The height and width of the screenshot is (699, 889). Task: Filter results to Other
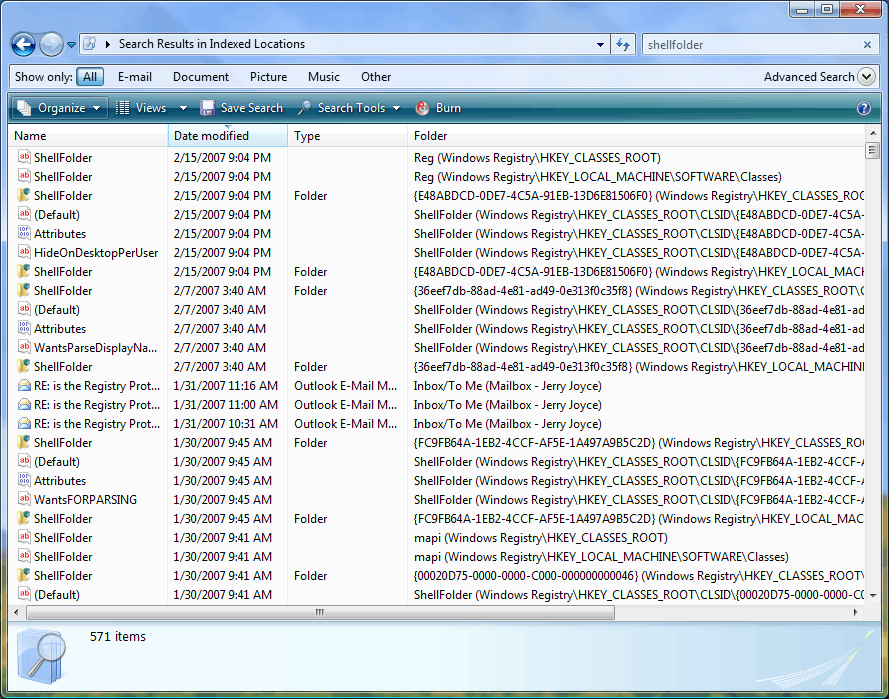[376, 77]
